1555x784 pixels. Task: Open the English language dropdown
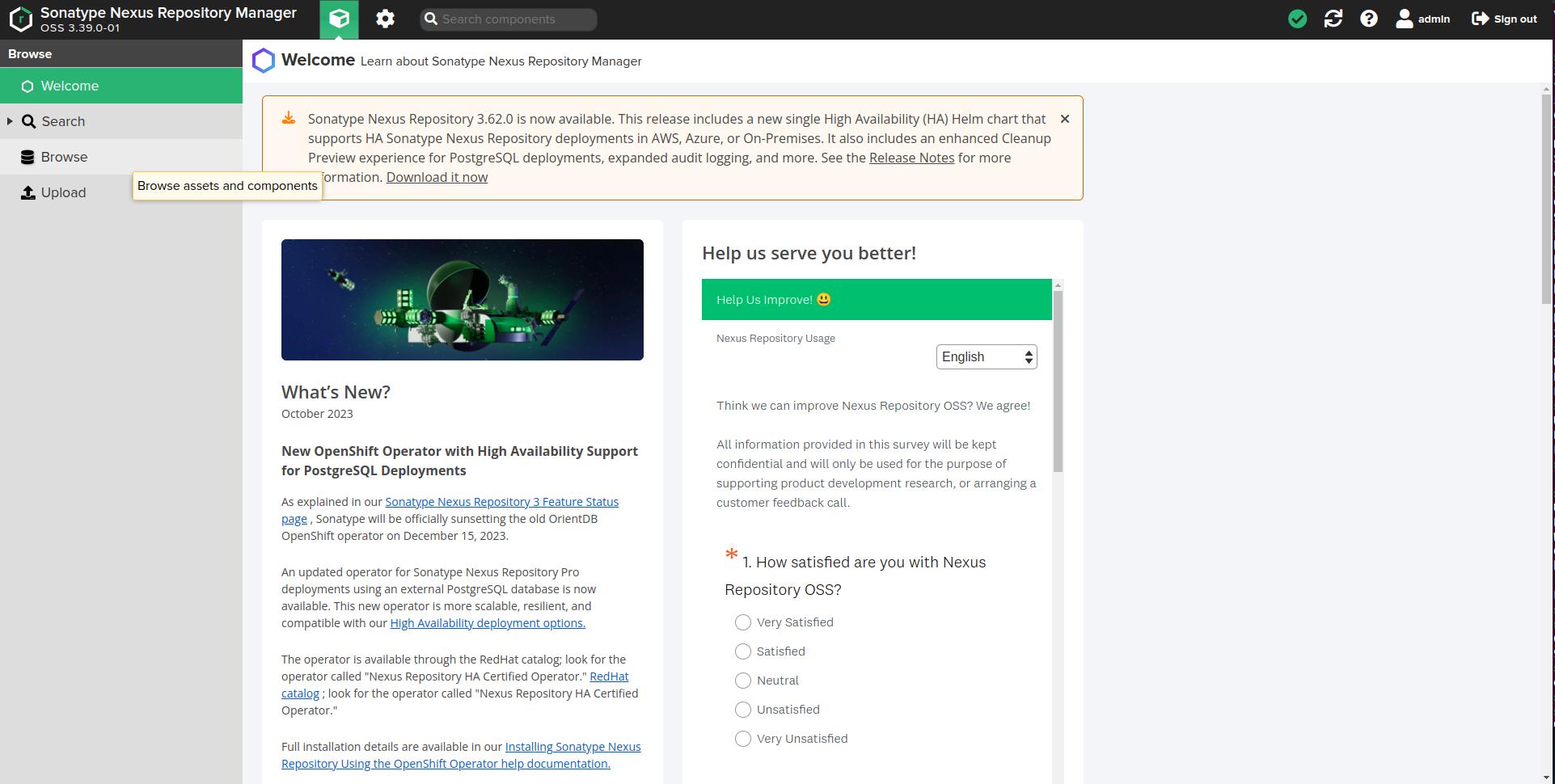(986, 357)
